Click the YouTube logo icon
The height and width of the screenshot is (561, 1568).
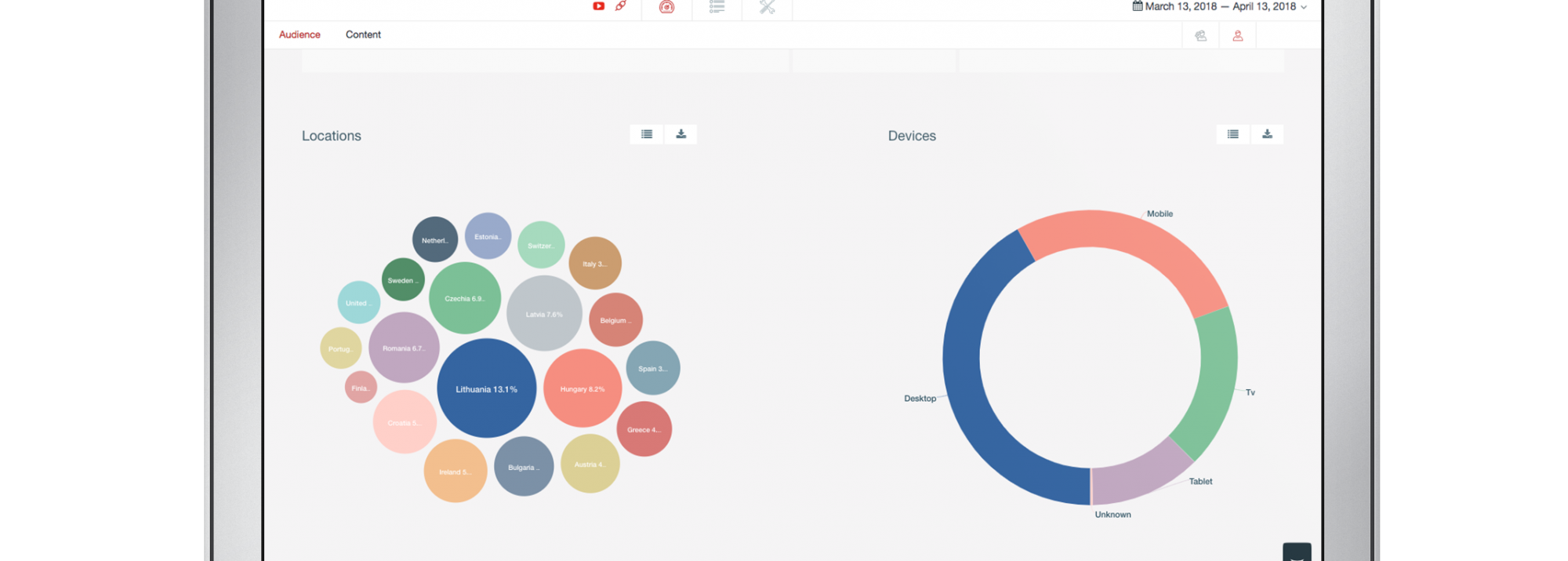pyautogui.click(x=598, y=6)
